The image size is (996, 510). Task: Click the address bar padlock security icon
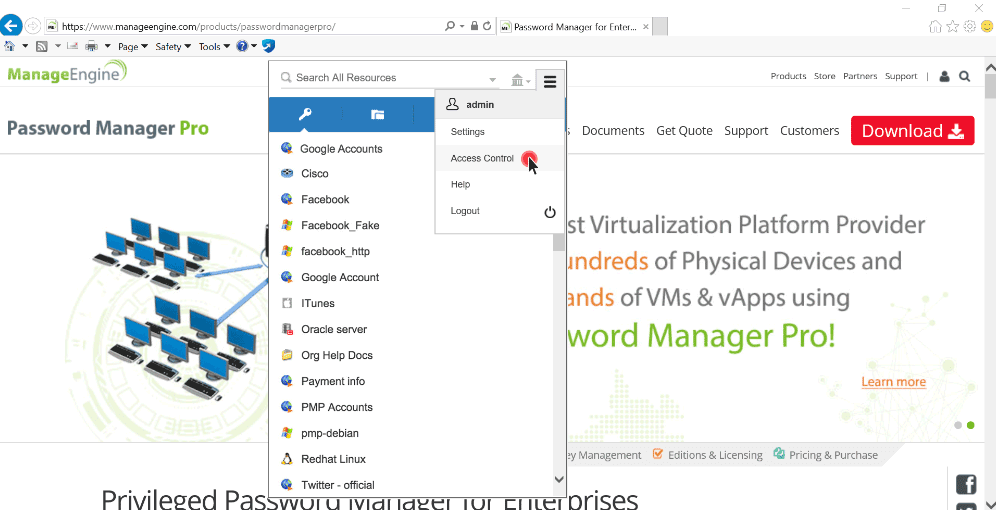(x=474, y=26)
